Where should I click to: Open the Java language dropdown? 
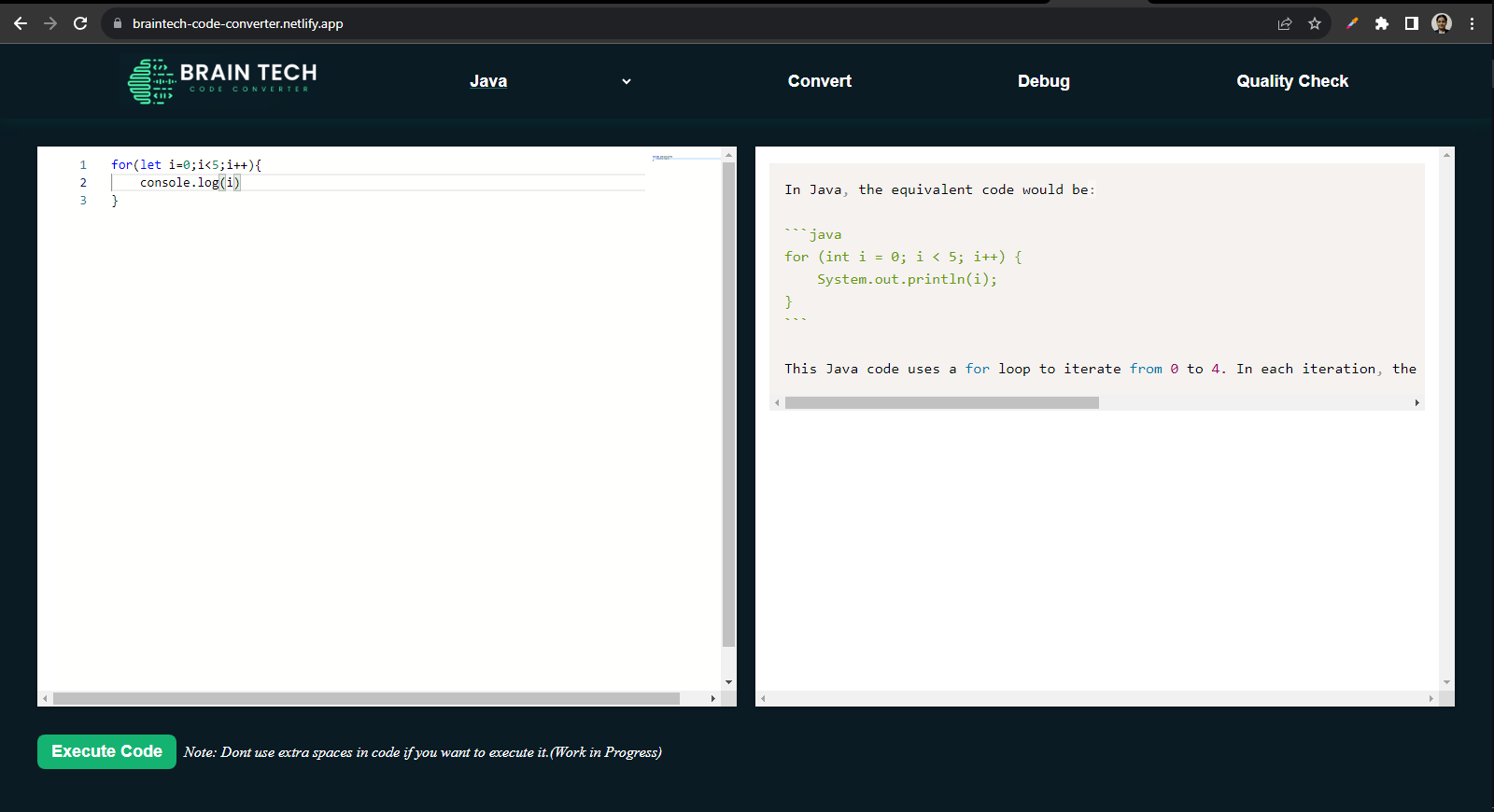coord(549,81)
